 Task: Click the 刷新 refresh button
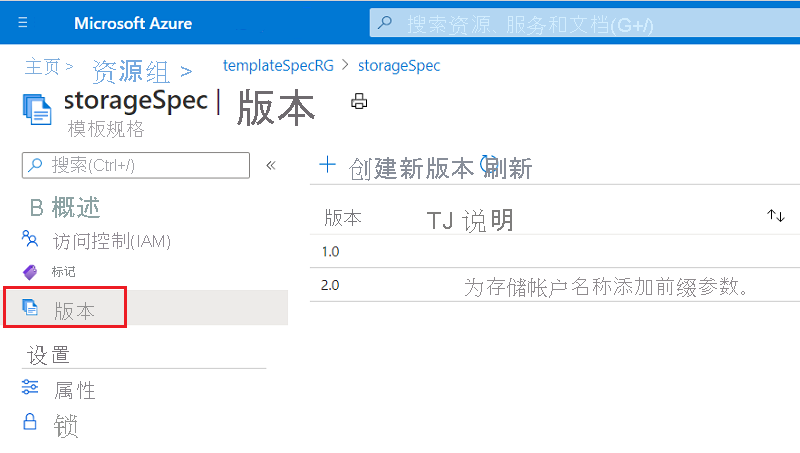tap(506, 168)
